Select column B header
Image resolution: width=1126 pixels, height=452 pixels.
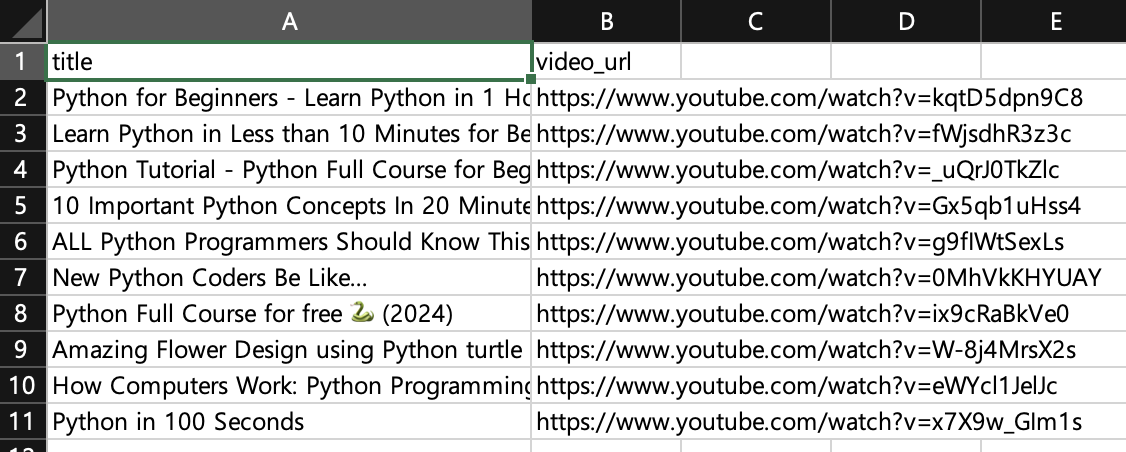coord(606,21)
